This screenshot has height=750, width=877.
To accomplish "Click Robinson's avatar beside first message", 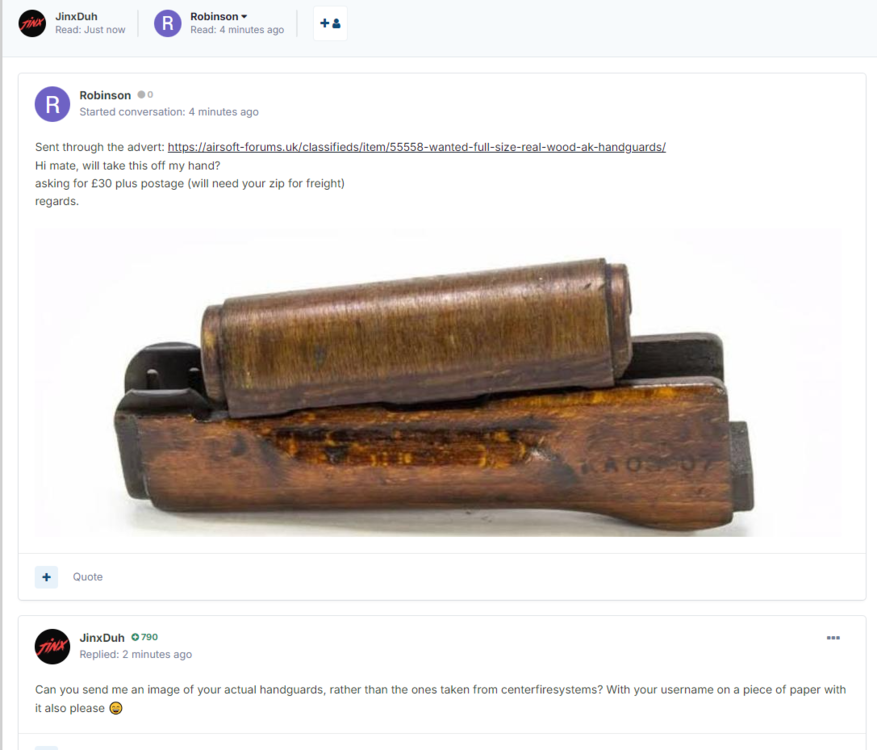I will (x=53, y=104).
